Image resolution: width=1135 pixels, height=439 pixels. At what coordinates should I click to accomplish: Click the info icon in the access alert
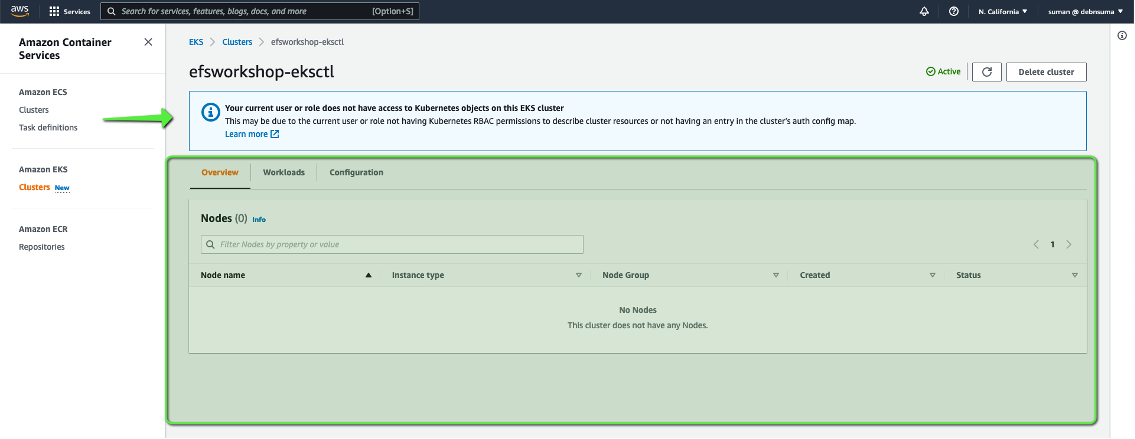[210, 112]
